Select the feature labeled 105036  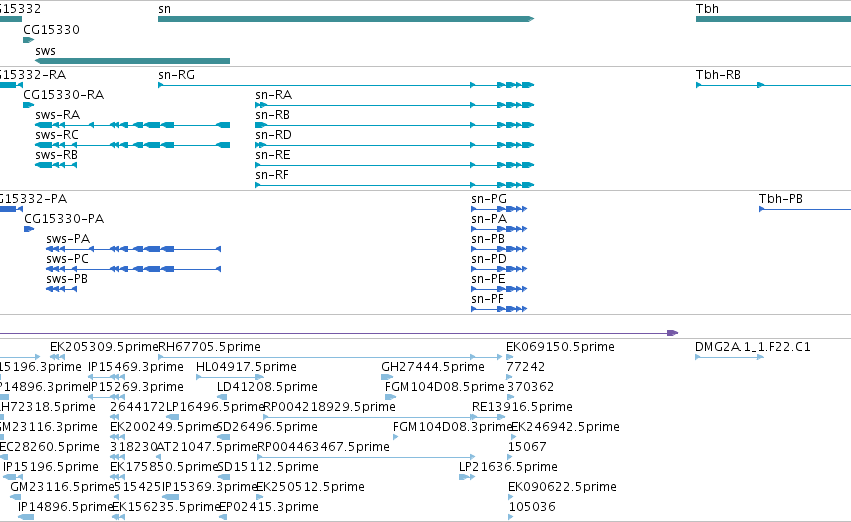pyautogui.click(x=532, y=508)
